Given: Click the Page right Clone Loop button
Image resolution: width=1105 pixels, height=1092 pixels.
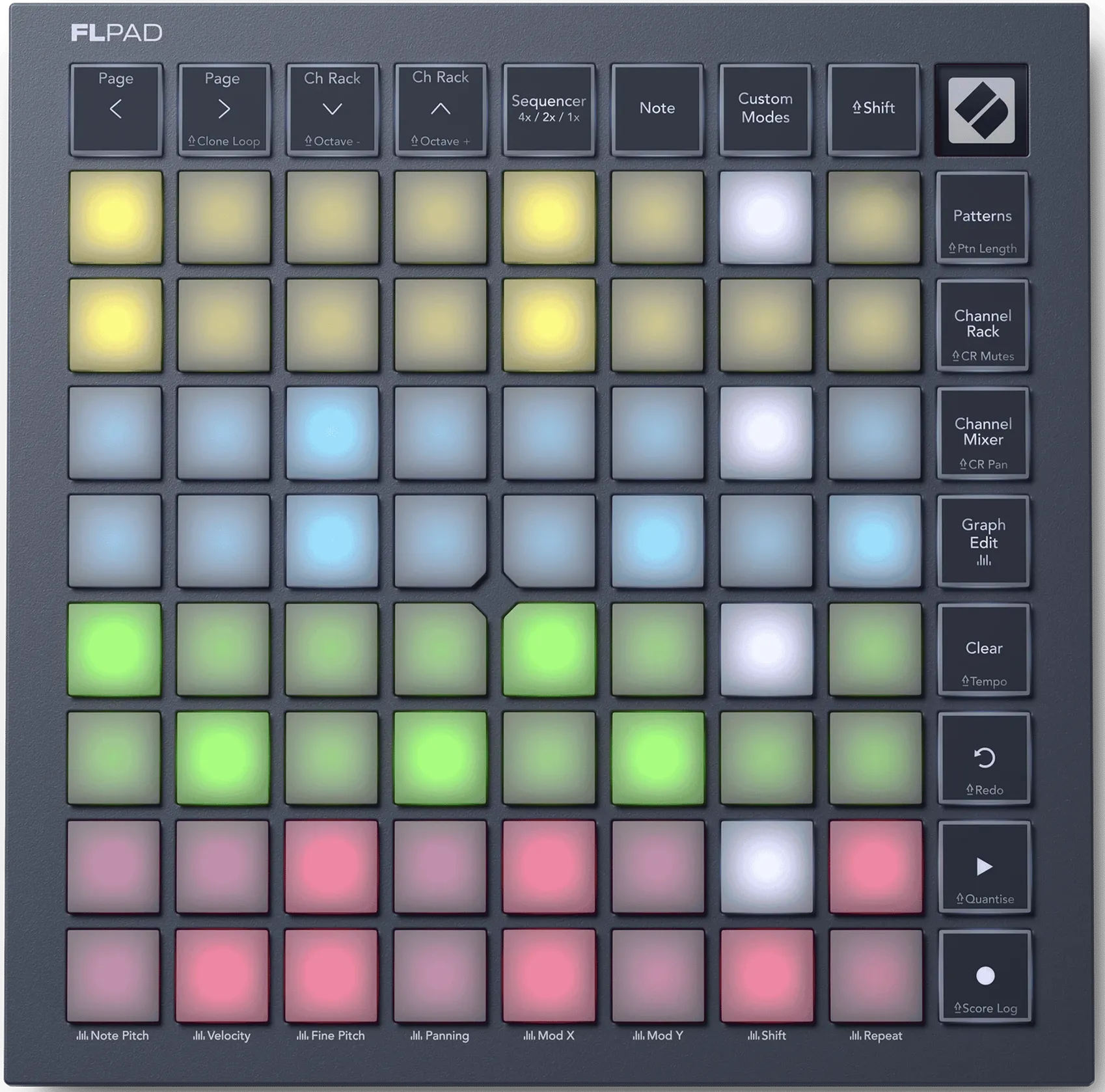Looking at the screenshot, I should 224,109.
